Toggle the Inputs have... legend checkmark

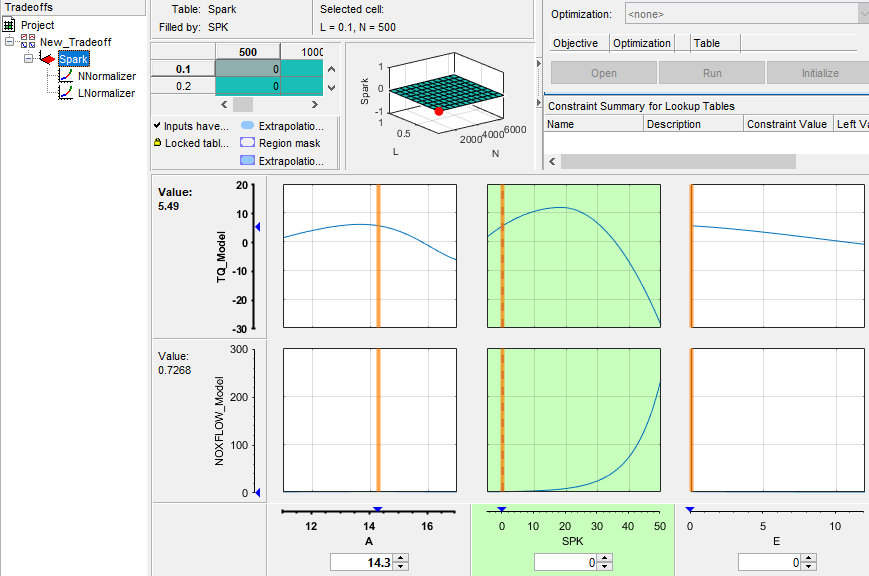point(156,126)
